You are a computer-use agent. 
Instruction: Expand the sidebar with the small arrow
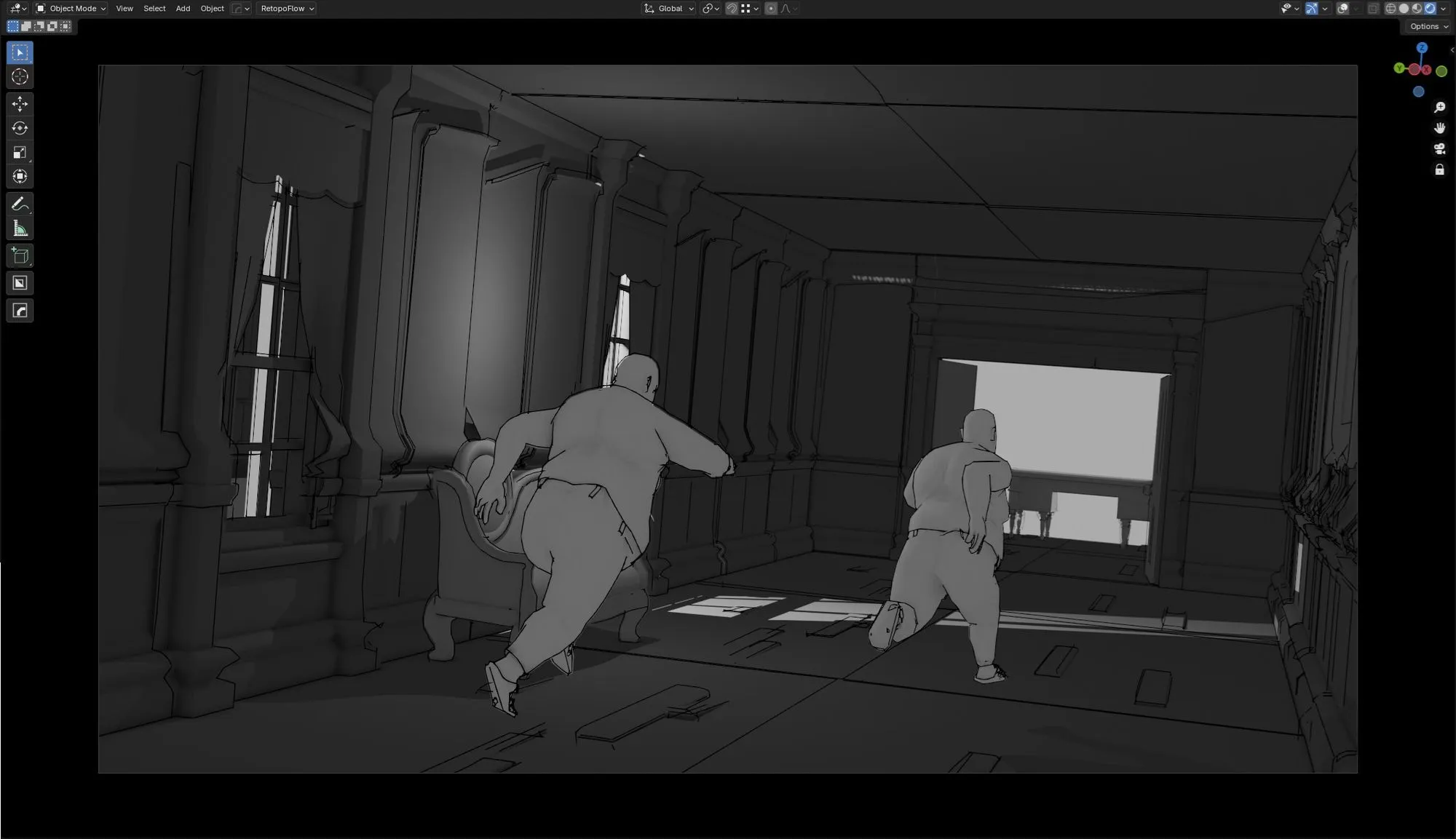[1452, 50]
